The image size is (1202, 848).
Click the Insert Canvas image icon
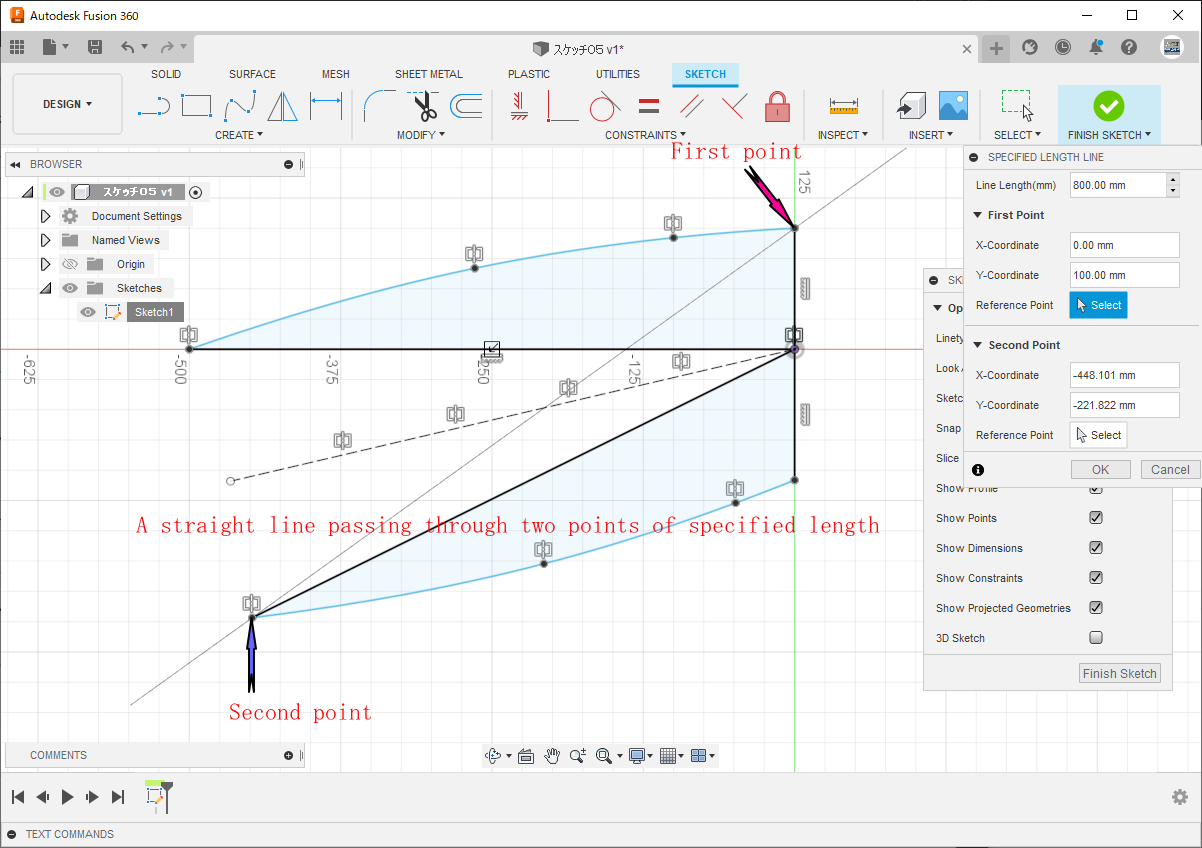click(x=952, y=105)
